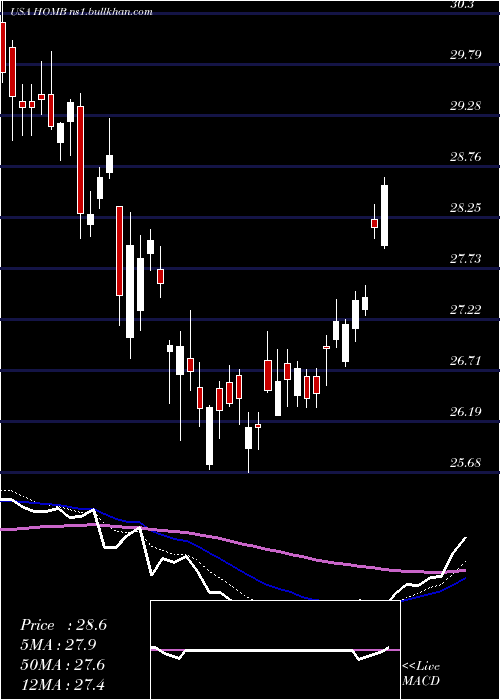500x700 pixels.
Task: Click the 27.22 price axis label
Action: [x=467, y=309]
